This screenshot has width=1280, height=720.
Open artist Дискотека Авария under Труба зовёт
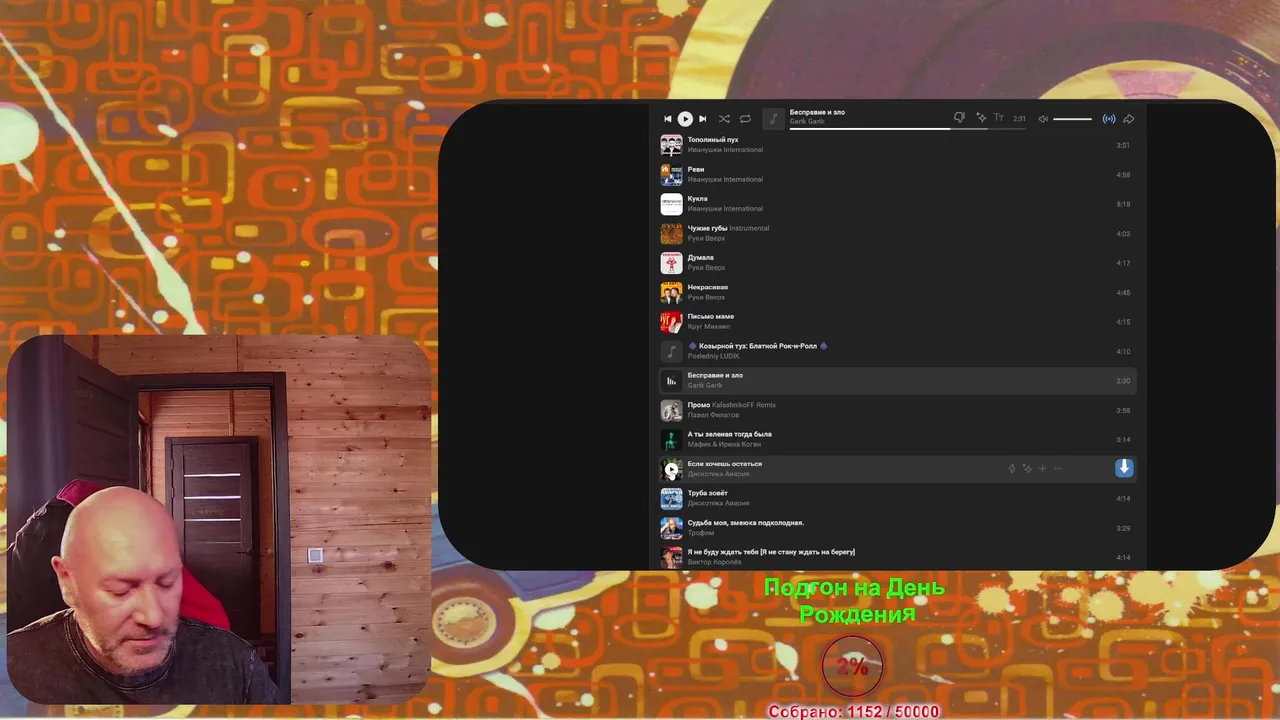click(x=718, y=503)
